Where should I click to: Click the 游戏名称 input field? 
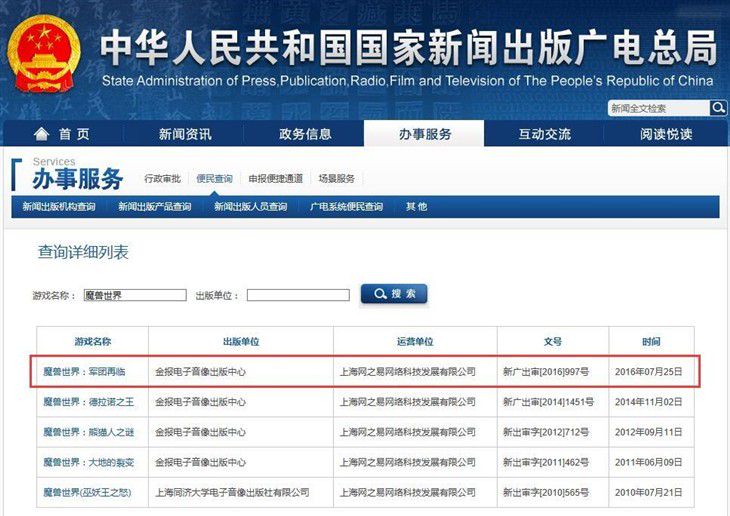[x=135, y=295]
